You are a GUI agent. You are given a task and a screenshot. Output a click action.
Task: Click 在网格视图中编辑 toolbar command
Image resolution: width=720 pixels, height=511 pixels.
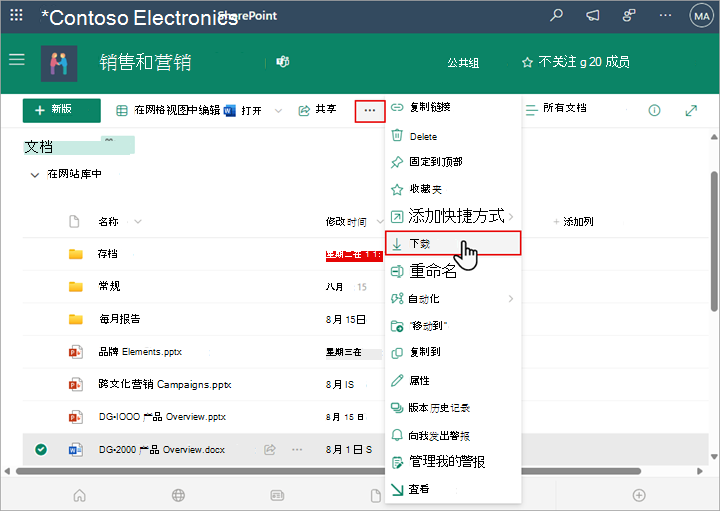[x=168, y=110]
